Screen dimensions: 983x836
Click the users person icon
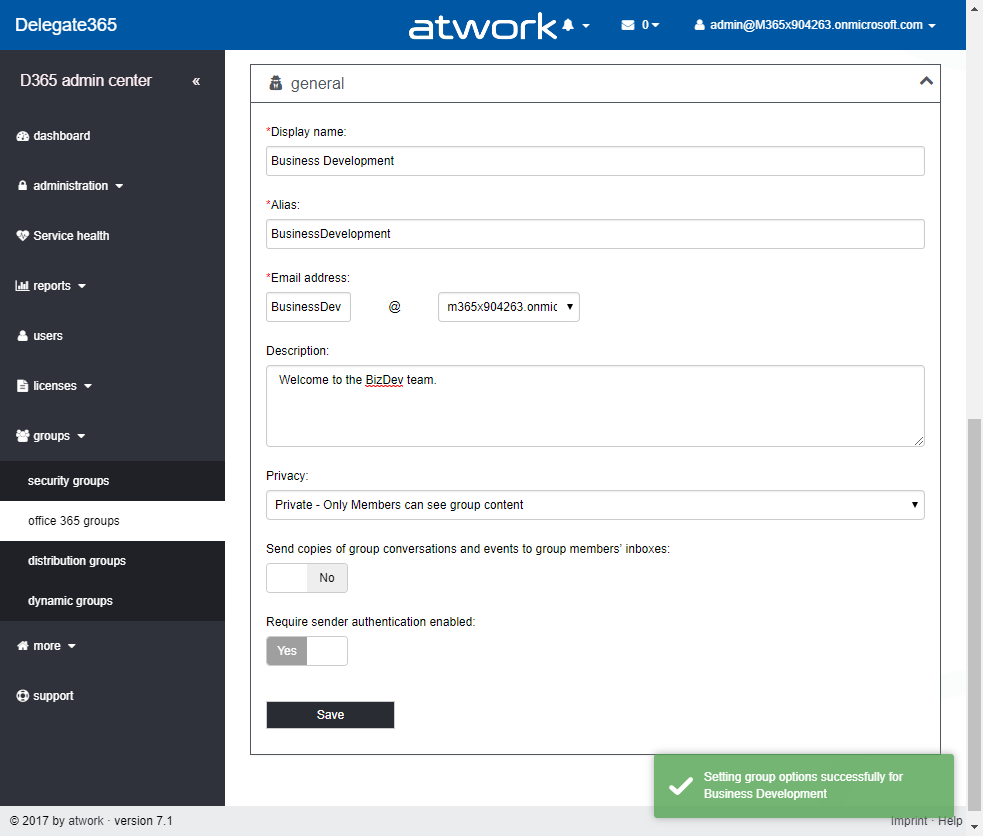pos(23,336)
